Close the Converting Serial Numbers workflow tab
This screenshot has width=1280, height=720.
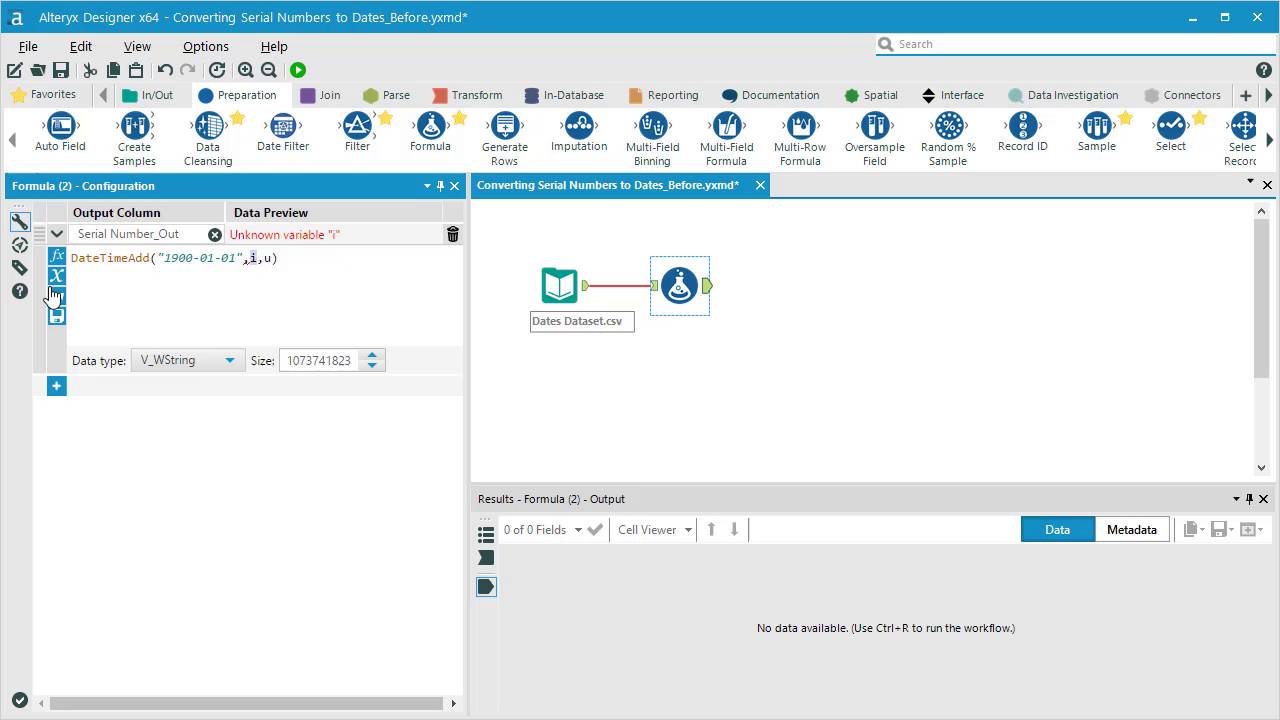(x=760, y=185)
